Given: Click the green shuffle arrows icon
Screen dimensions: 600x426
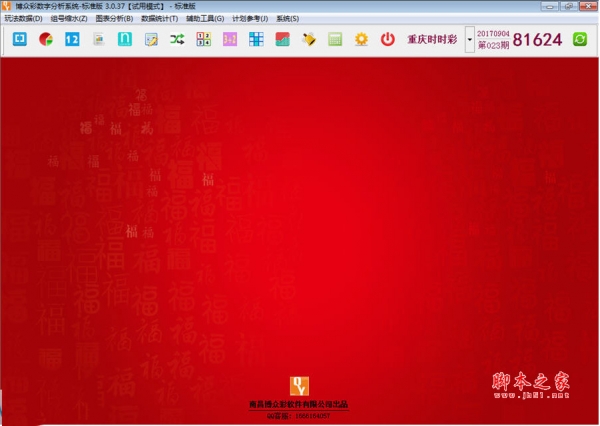Looking at the screenshot, I should pyautogui.click(x=177, y=39).
